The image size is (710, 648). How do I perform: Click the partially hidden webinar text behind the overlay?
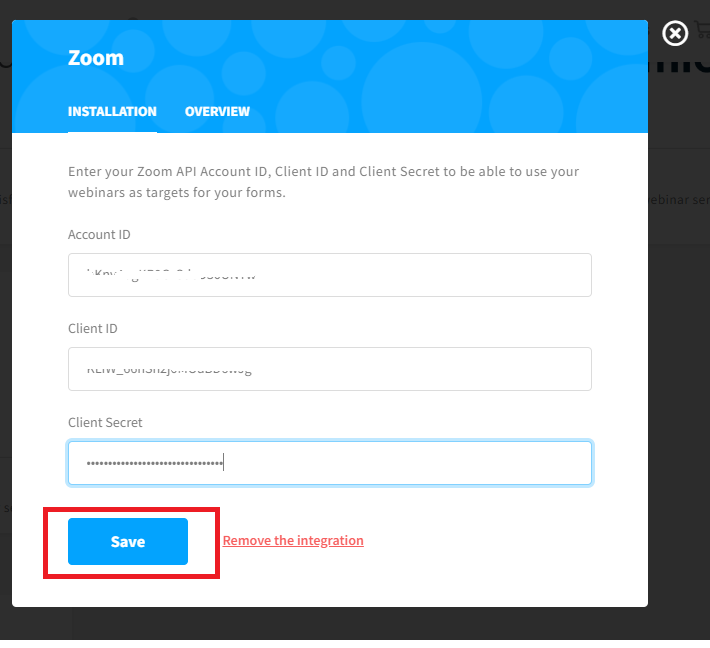tap(679, 200)
